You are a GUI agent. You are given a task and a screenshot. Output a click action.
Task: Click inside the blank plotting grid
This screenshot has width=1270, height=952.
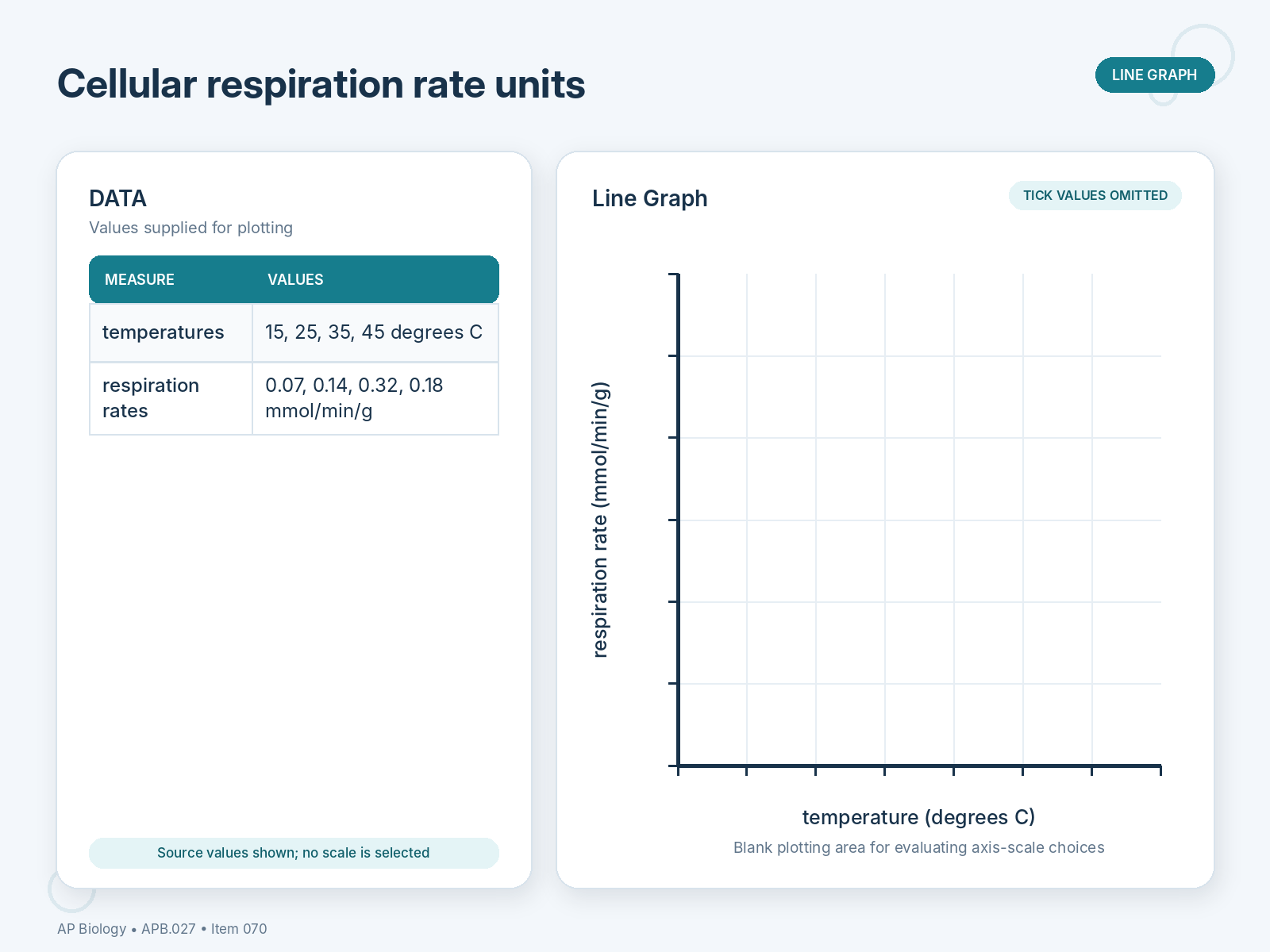click(920, 520)
